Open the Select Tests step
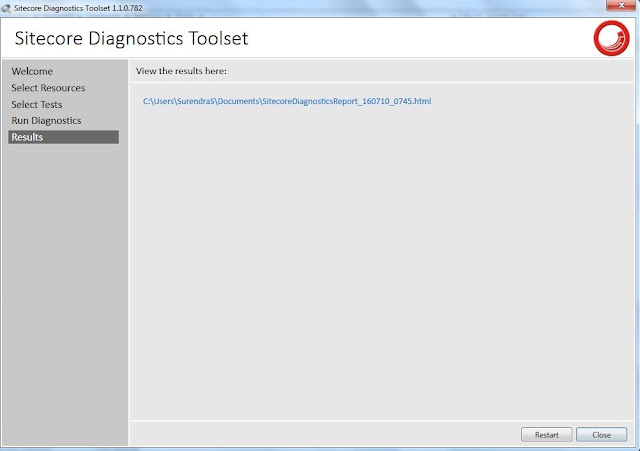Screen dimensions: 640x451 [37, 104]
